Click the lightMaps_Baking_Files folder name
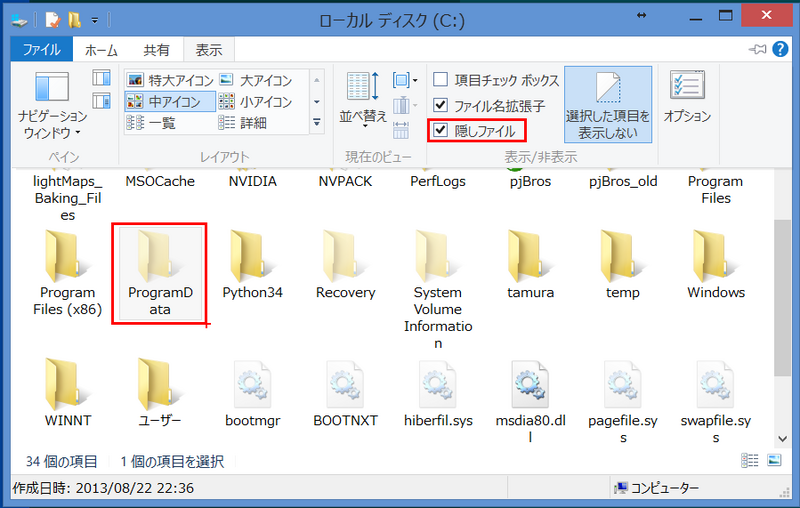Screen dimensions: 800x508 coord(67,198)
